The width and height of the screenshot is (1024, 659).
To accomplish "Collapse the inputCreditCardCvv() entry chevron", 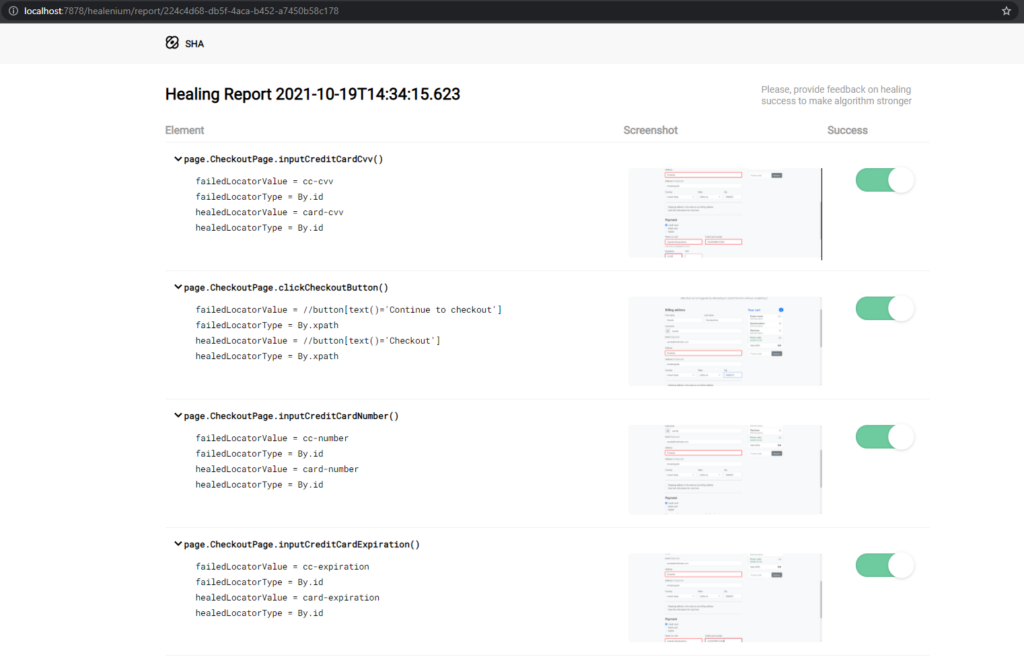I will pyautogui.click(x=178, y=158).
